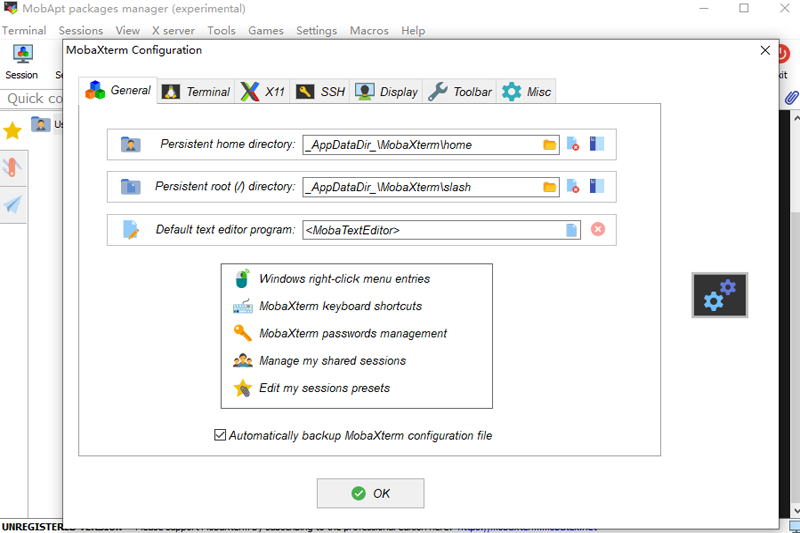The width and height of the screenshot is (800, 533).
Task: Close the MobaXterm Configuration dialog
Action: coord(765,50)
